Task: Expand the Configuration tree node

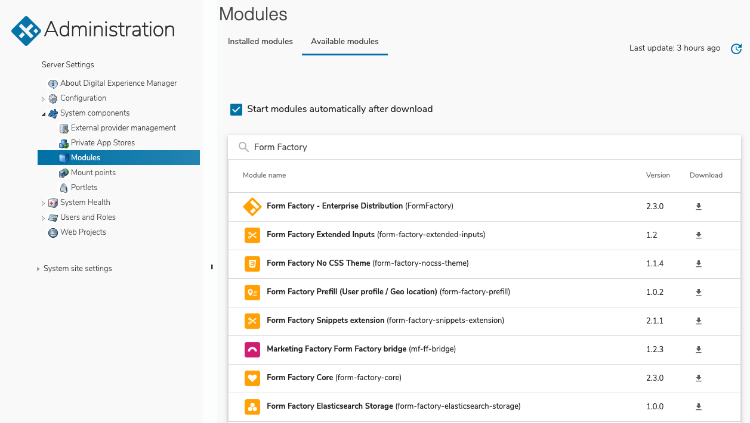Action: point(43,99)
